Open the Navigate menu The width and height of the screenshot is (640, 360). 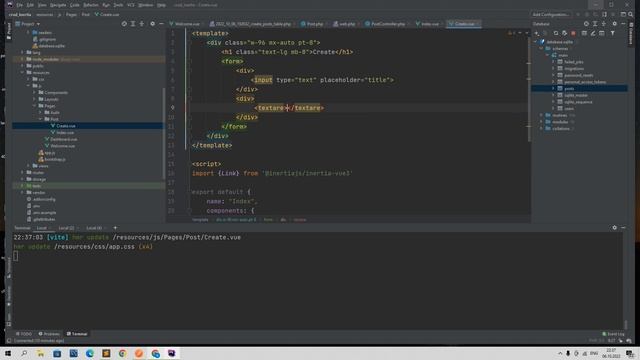coord(58,5)
